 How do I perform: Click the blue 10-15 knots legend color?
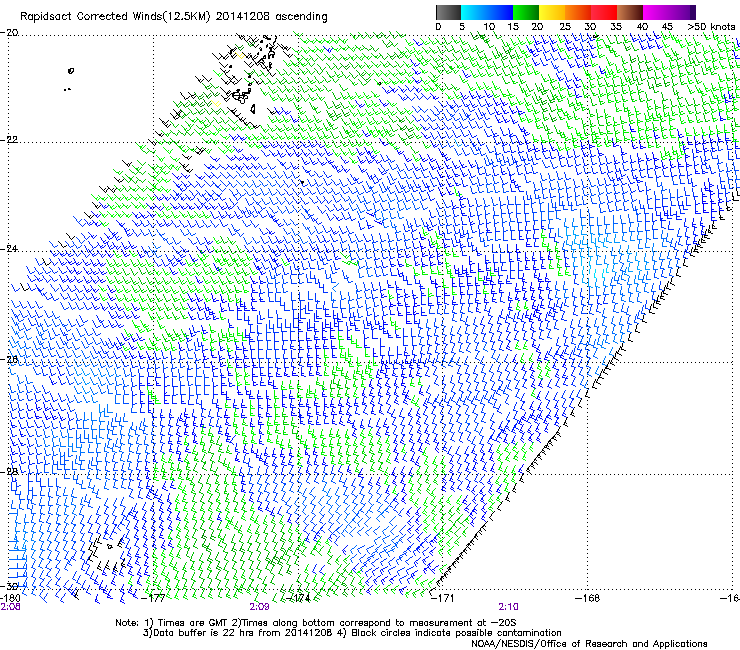click(x=500, y=12)
